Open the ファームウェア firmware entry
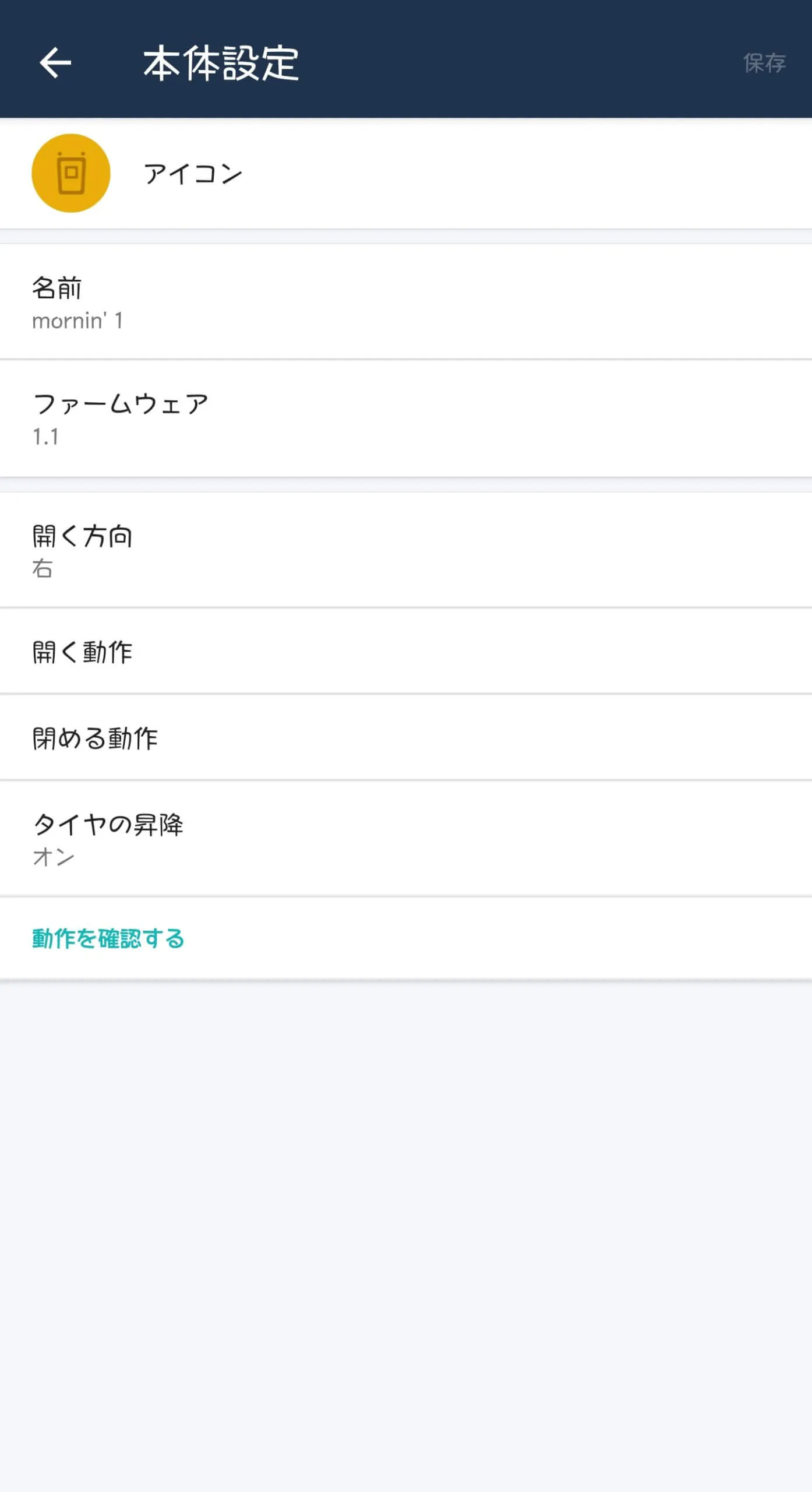The height and width of the screenshot is (1492, 812). [406, 418]
